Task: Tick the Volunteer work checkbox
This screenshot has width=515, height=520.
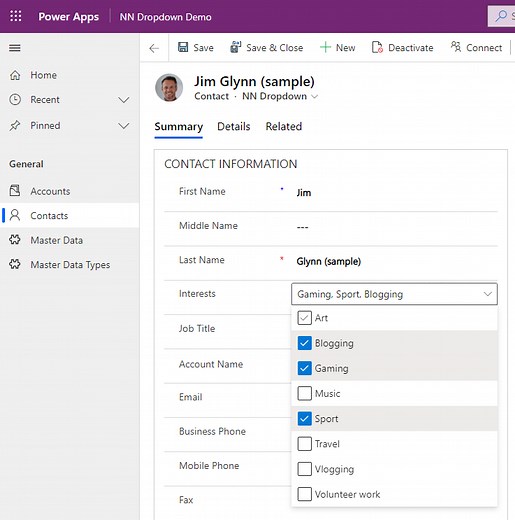Action: click(x=304, y=494)
